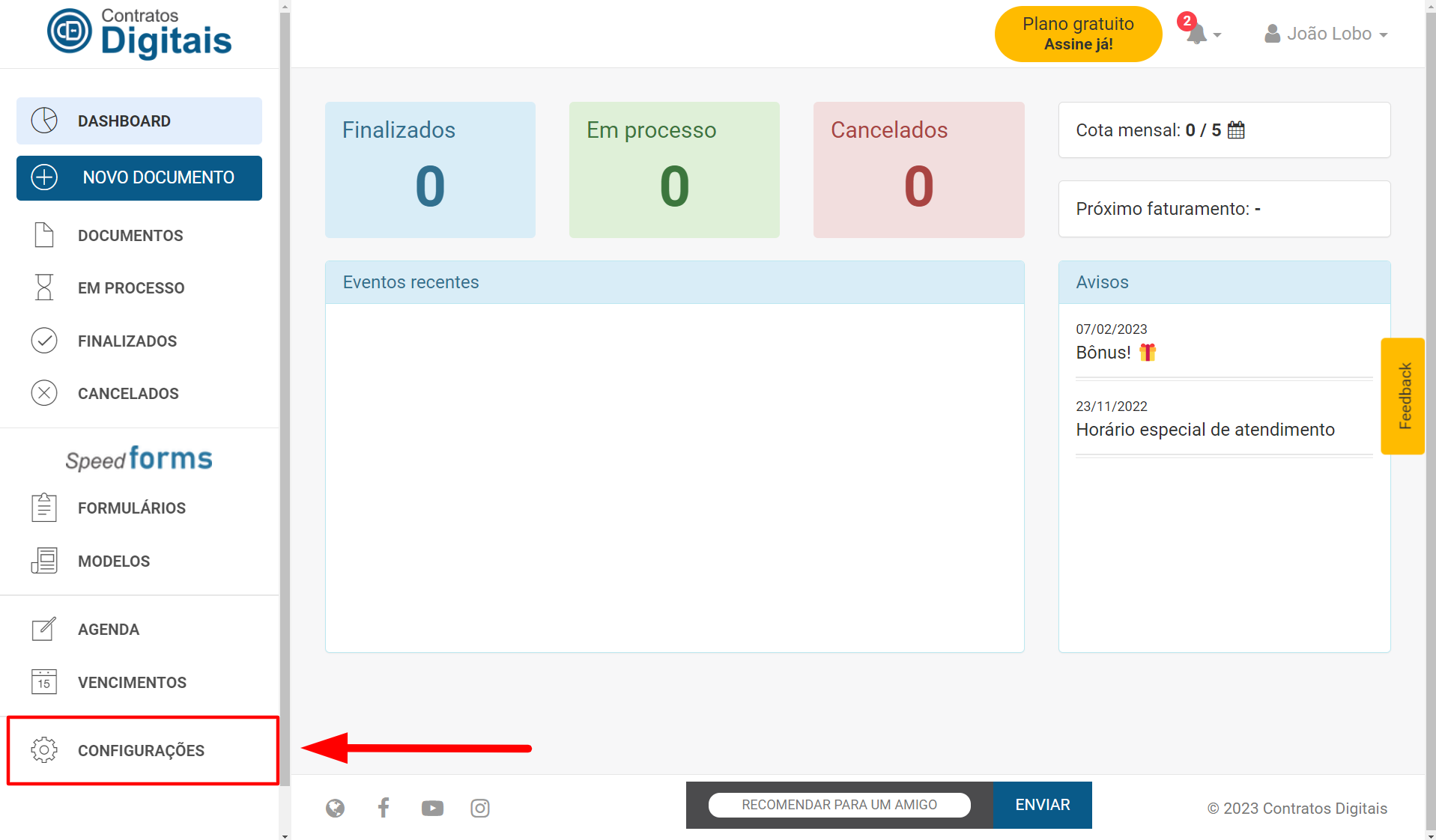
Task: Open the Em processo summary card
Action: pyautogui.click(x=674, y=170)
